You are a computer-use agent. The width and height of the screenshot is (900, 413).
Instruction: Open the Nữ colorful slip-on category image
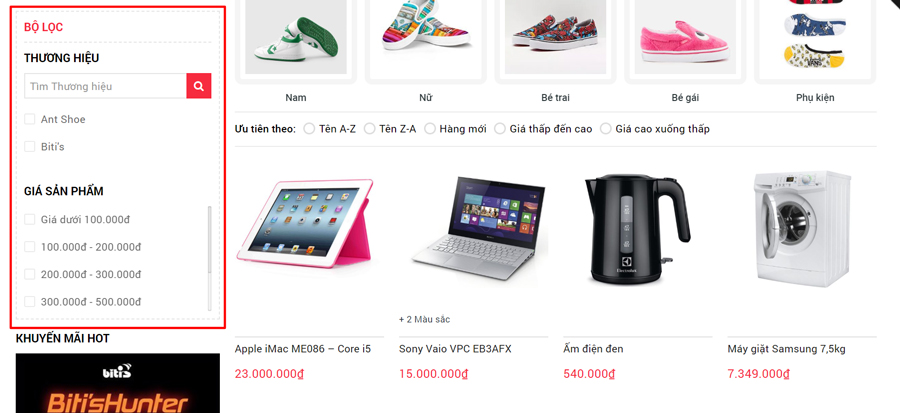pyautogui.click(x=425, y=37)
